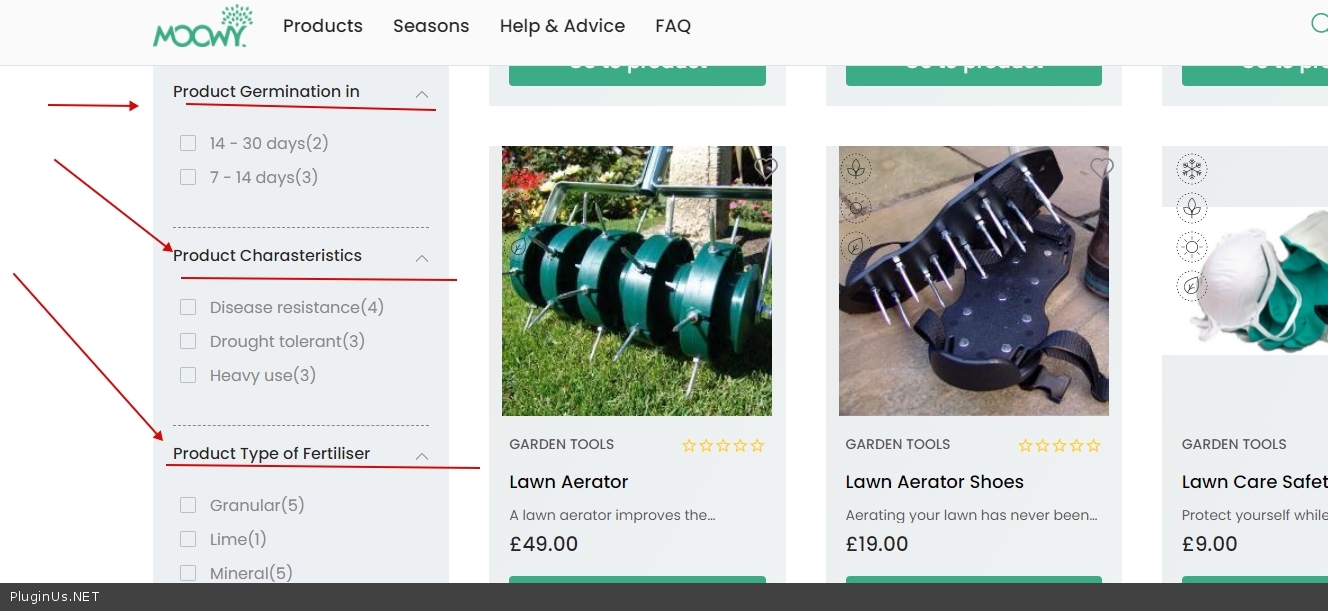Click the Lawn Aerator product image
Screen dimensions: 1328x611
pos(637,281)
